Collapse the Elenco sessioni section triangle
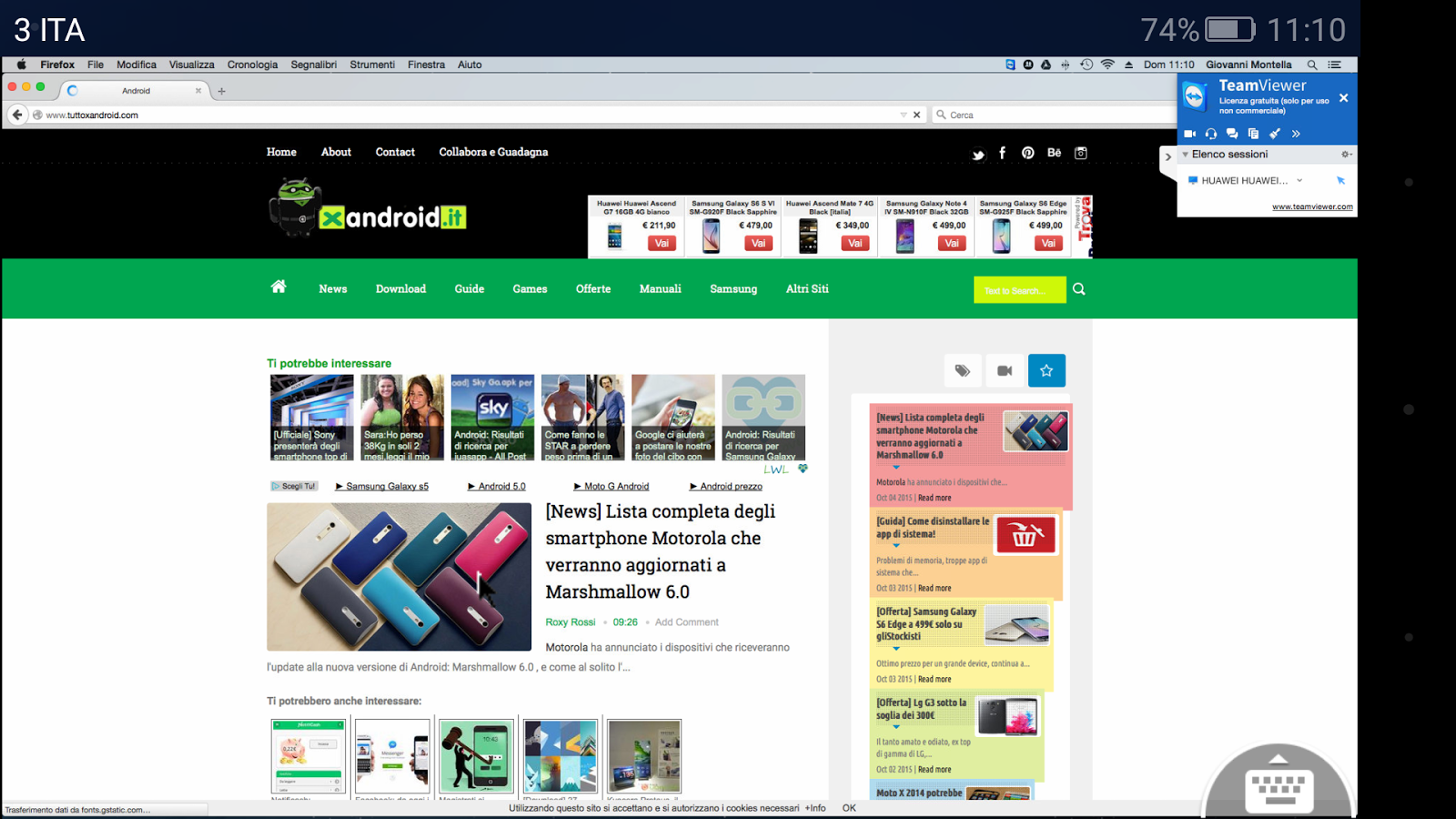Image resolution: width=1456 pixels, height=819 pixels. pos(1185,155)
